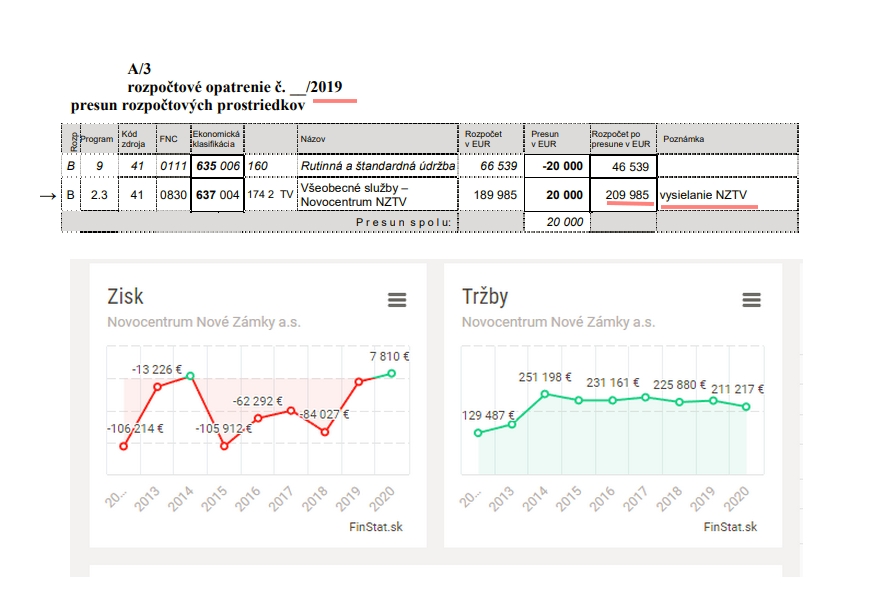Click the arrow marker beside the second table row
The height and width of the screenshot is (589, 877).
[48, 196]
